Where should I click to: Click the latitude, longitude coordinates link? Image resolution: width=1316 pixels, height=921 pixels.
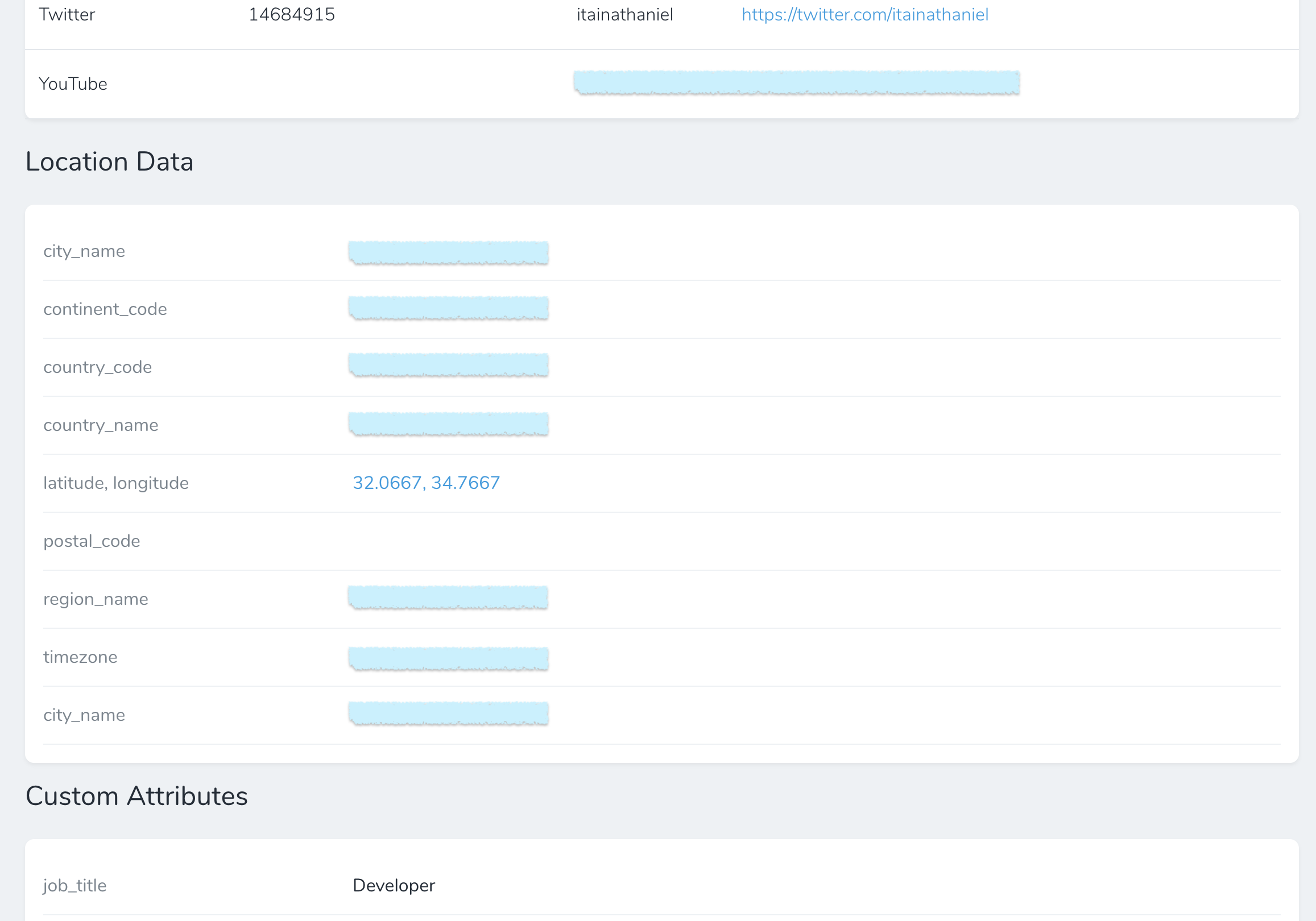pos(426,483)
